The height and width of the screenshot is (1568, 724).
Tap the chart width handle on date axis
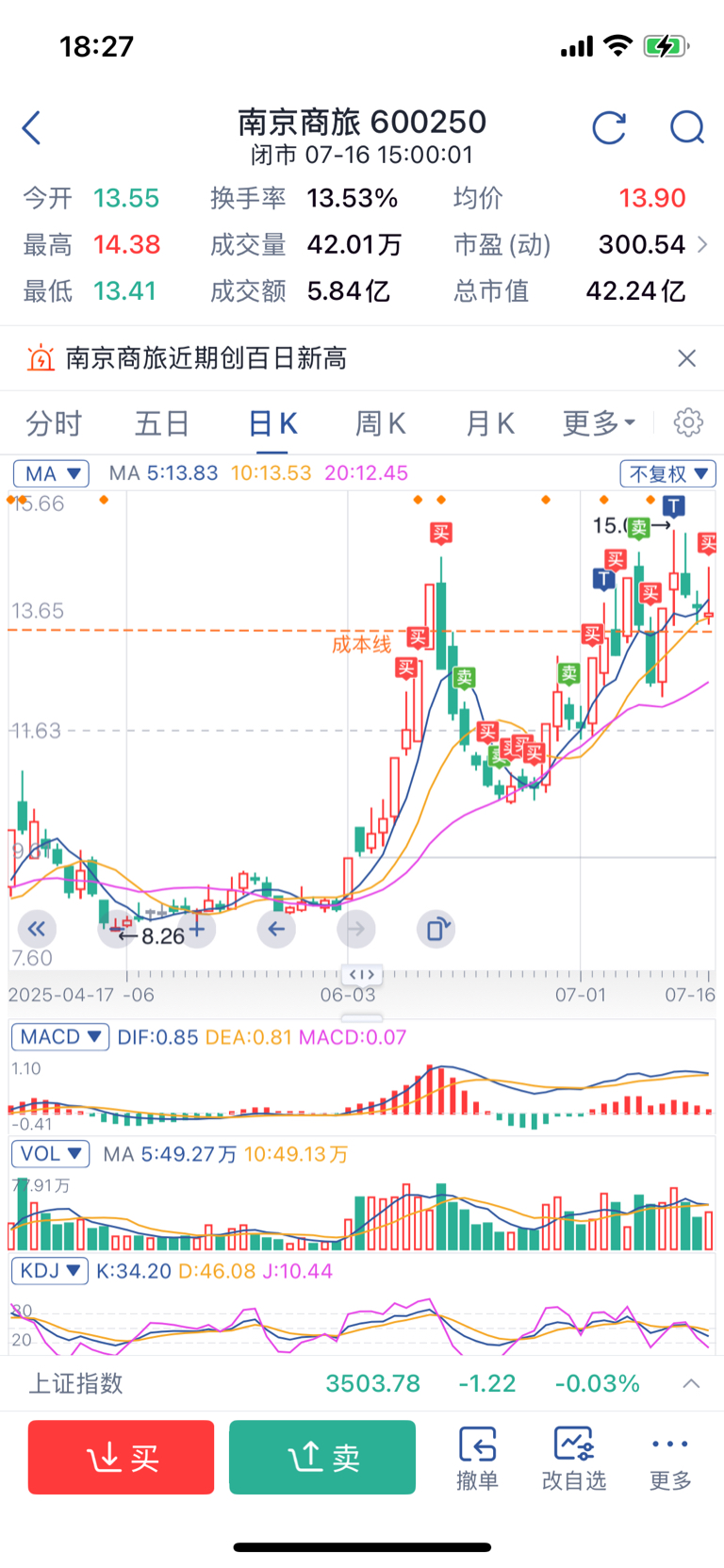click(x=363, y=974)
